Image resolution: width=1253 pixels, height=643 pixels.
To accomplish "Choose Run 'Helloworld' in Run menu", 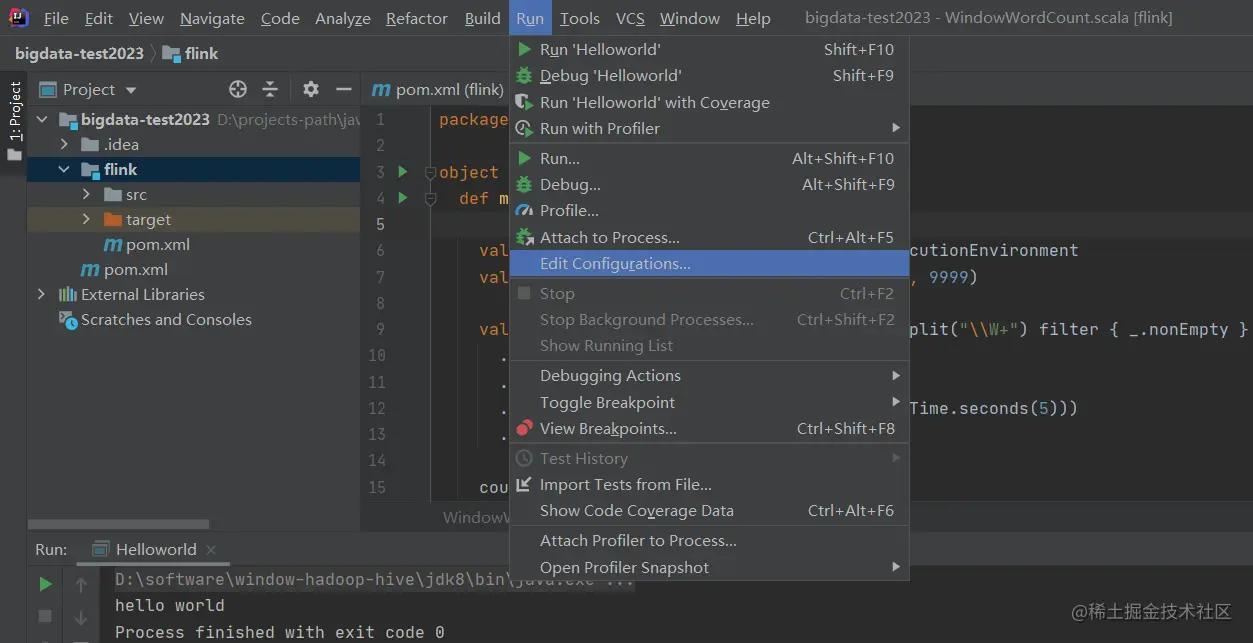I will point(709,49).
